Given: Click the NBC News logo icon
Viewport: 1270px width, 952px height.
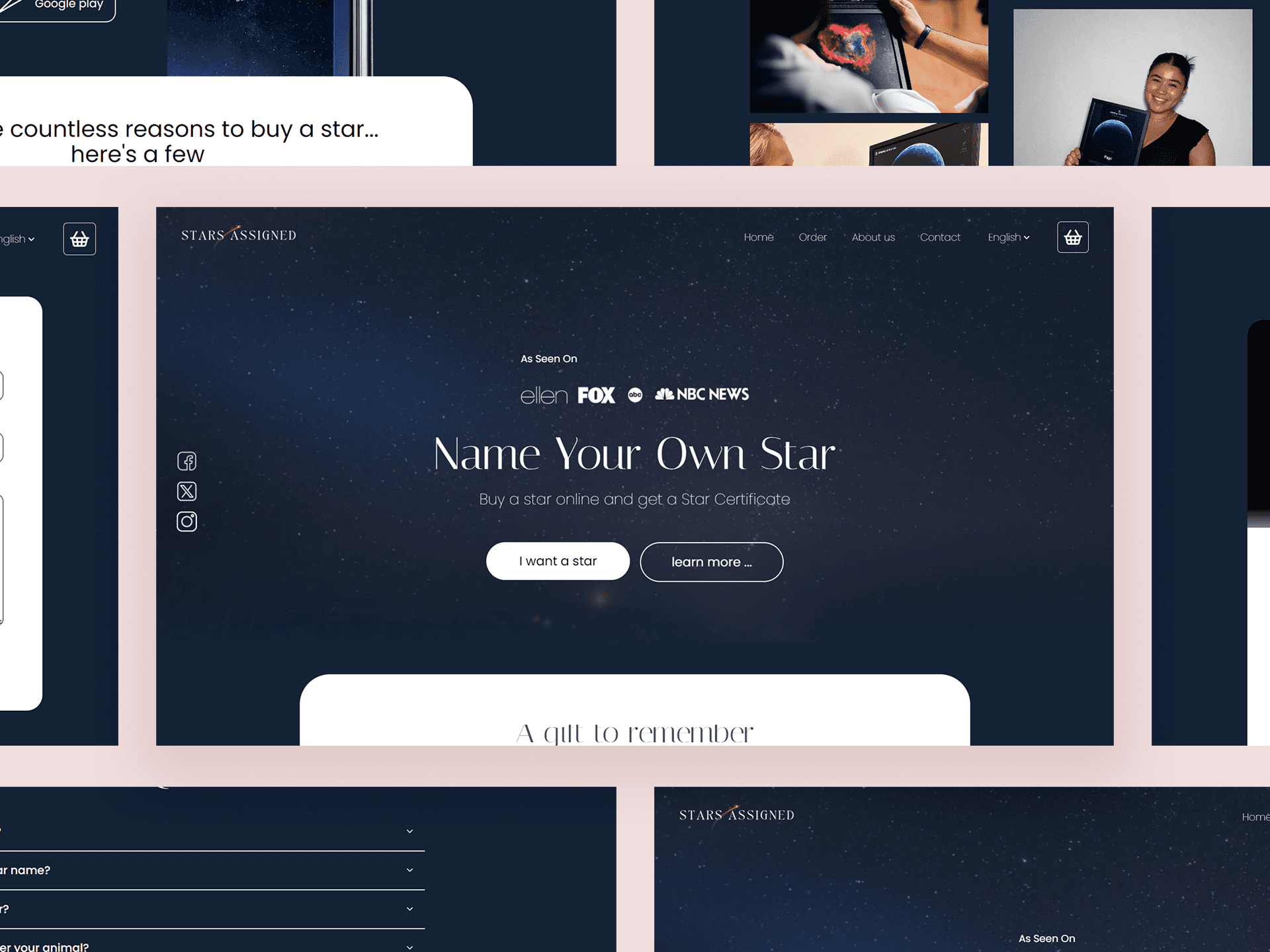Looking at the screenshot, I should pos(703,394).
